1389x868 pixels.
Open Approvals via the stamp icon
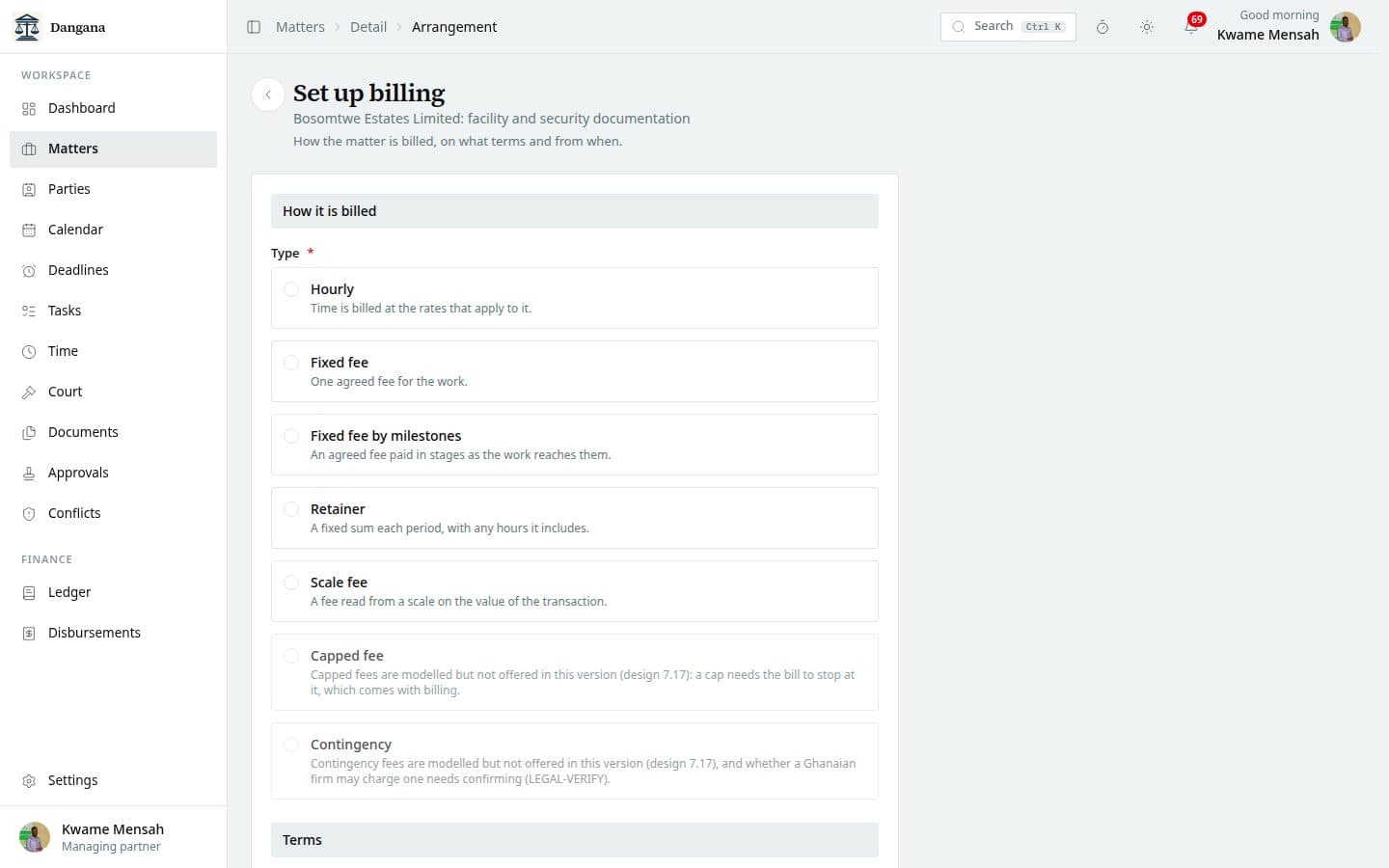(x=29, y=473)
